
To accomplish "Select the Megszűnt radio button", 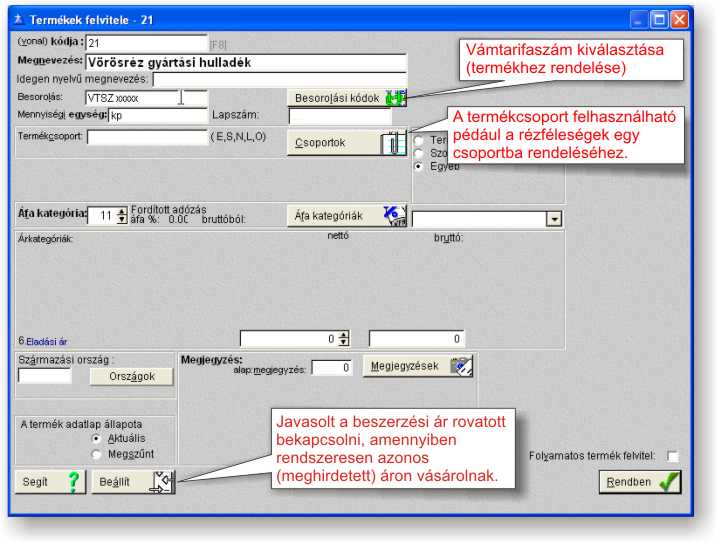I will click(x=96, y=454).
